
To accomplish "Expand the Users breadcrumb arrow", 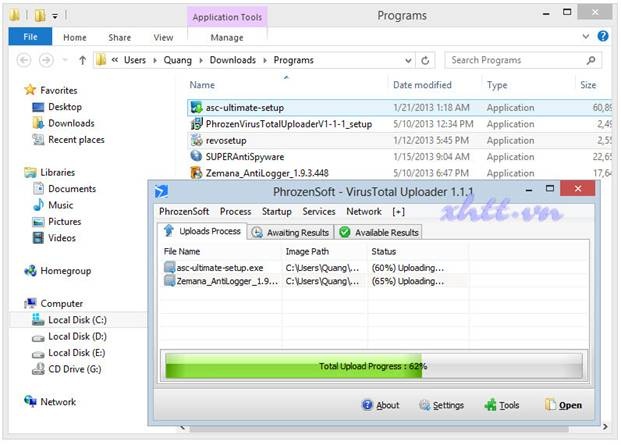I will (155, 60).
